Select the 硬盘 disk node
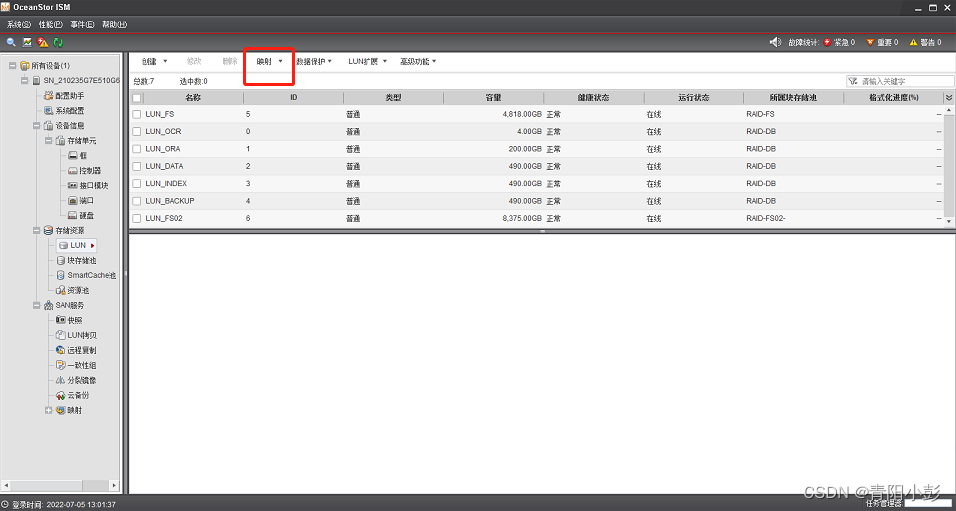 [80, 215]
